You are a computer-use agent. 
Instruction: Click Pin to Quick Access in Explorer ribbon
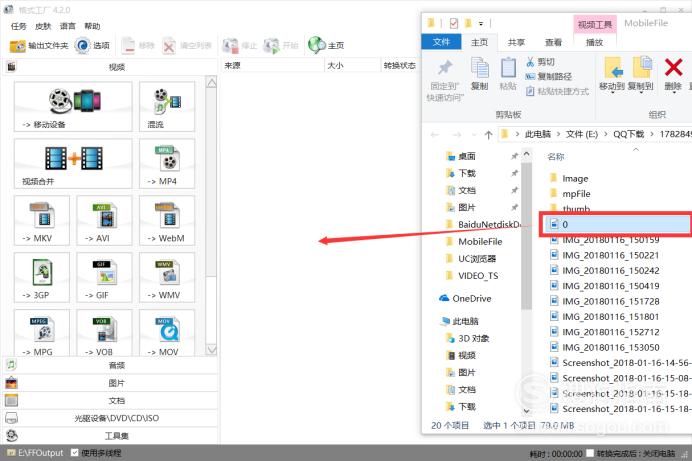pyautogui.click(x=444, y=80)
